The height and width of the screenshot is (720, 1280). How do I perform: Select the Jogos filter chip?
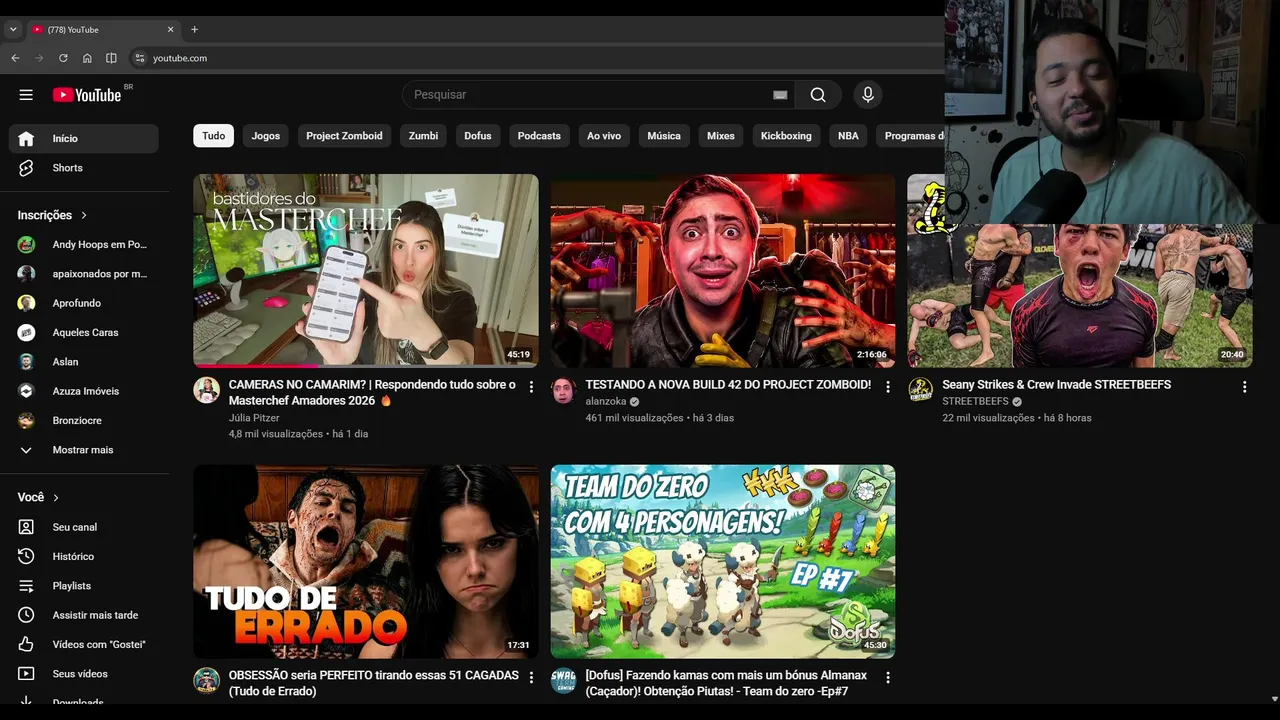[266, 136]
